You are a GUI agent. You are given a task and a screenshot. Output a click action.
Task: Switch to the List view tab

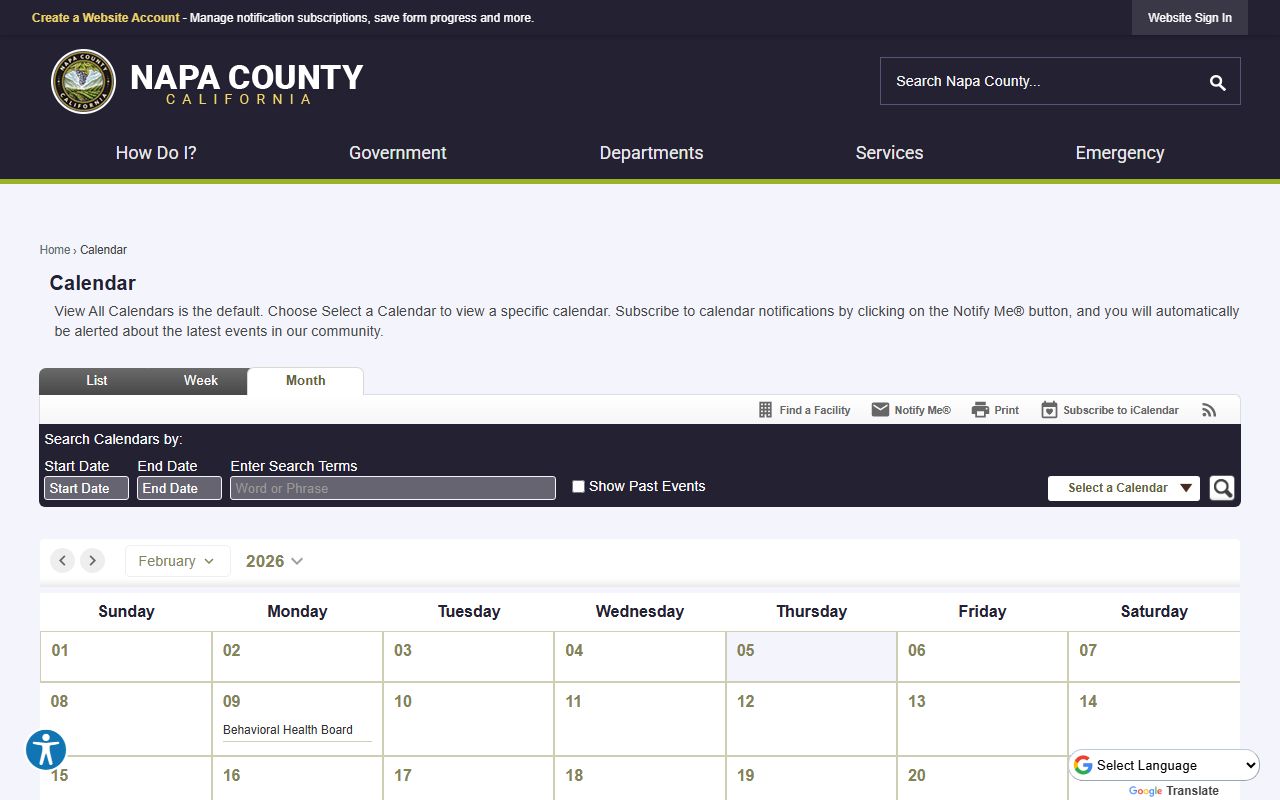[97, 381]
